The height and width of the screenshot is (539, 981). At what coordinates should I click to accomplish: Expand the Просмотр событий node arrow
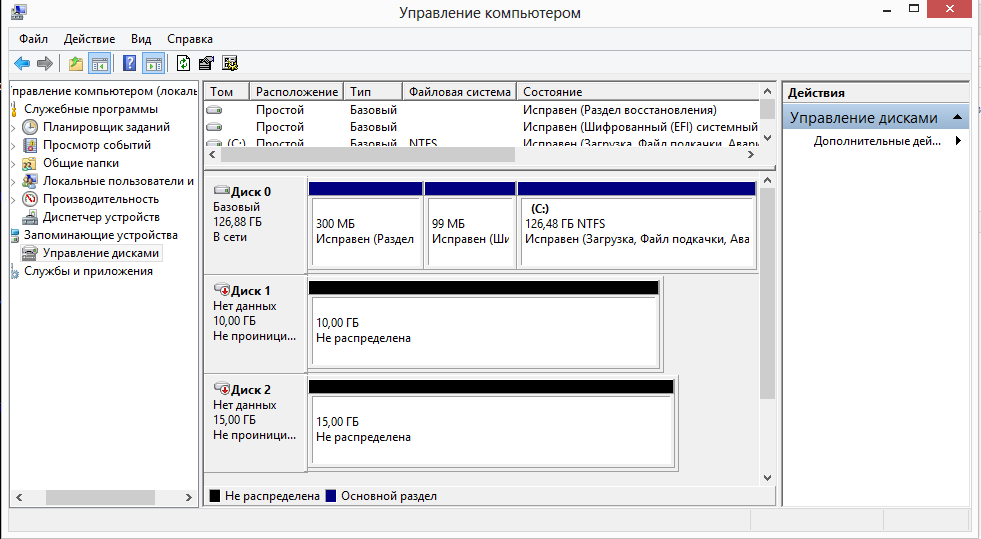[x=14, y=146]
